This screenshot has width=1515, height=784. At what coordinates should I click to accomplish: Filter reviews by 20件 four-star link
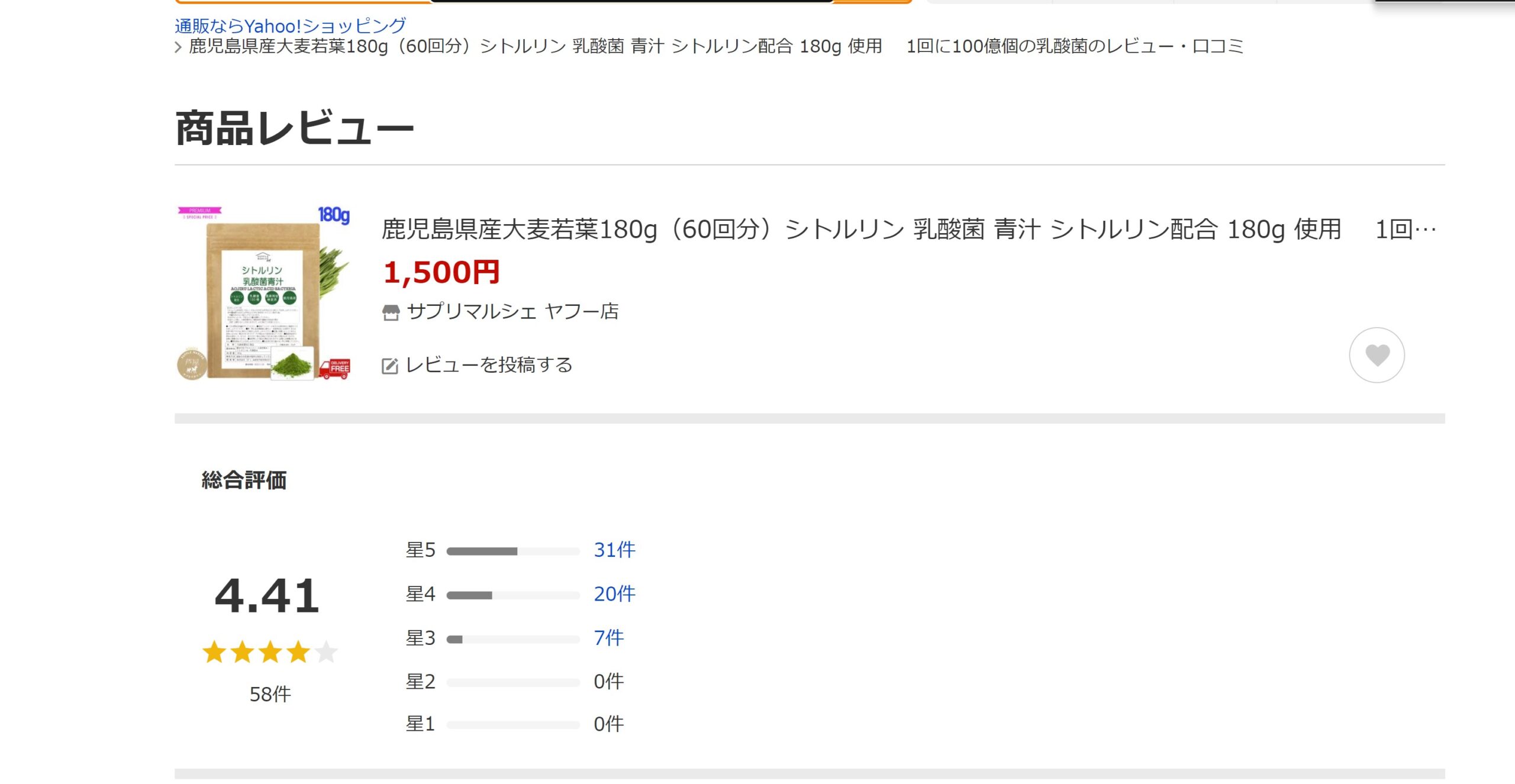click(614, 593)
